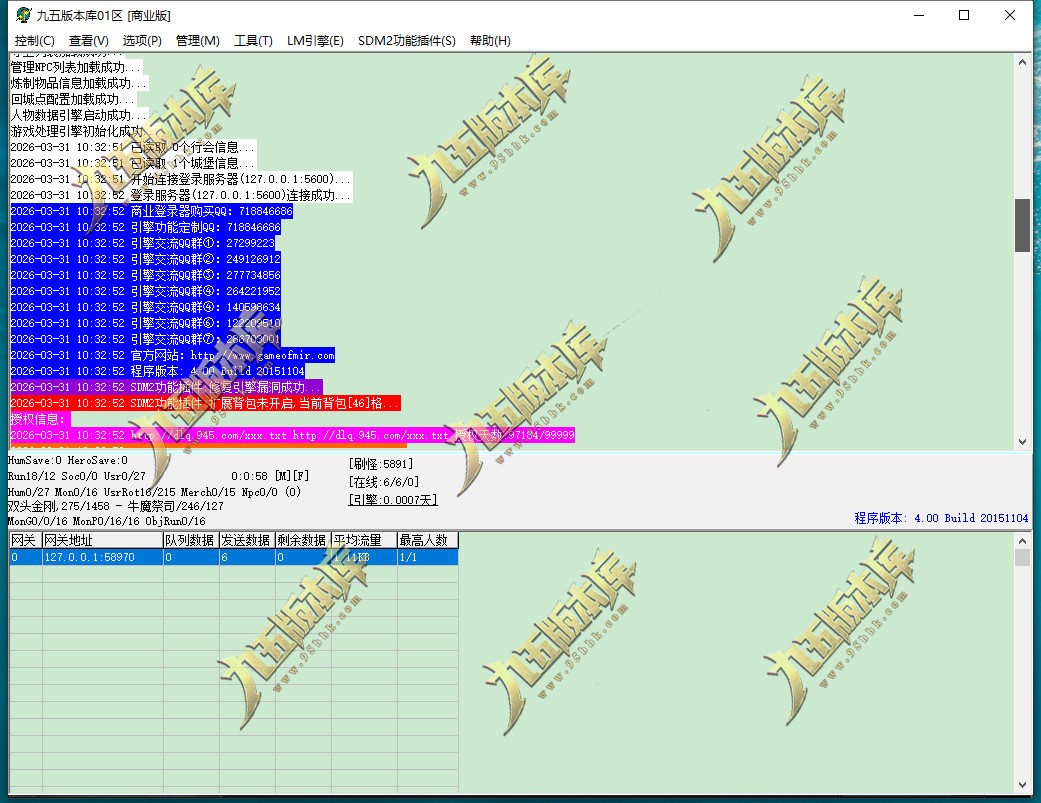Click the [在线:6/6/0] status text
Image resolution: width=1041 pixels, height=803 pixels.
[384, 482]
